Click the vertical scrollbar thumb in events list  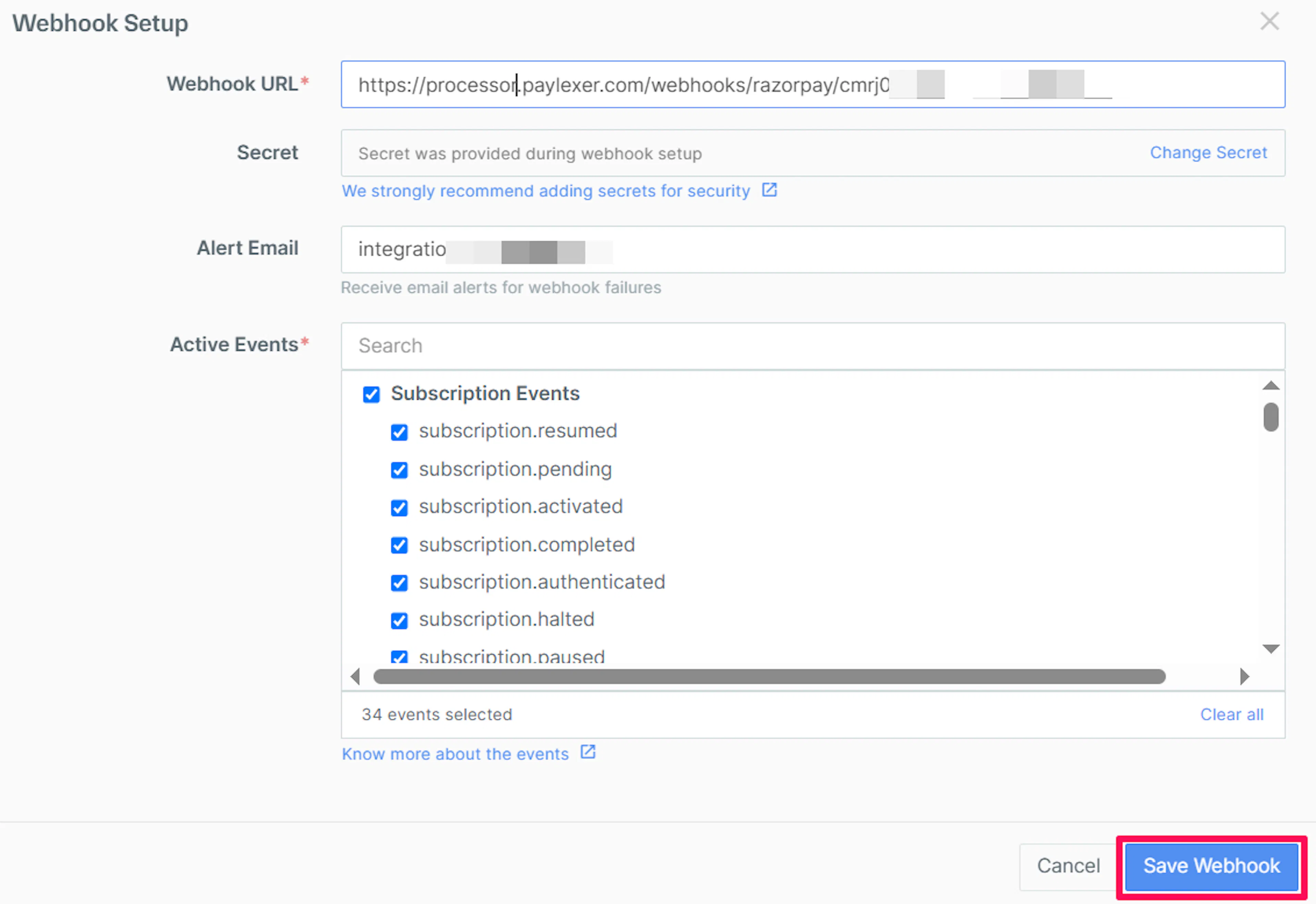pos(1271,417)
